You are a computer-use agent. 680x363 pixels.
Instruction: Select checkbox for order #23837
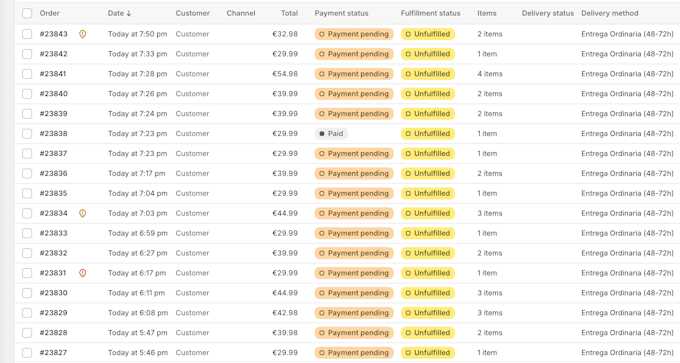coord(27,154)
